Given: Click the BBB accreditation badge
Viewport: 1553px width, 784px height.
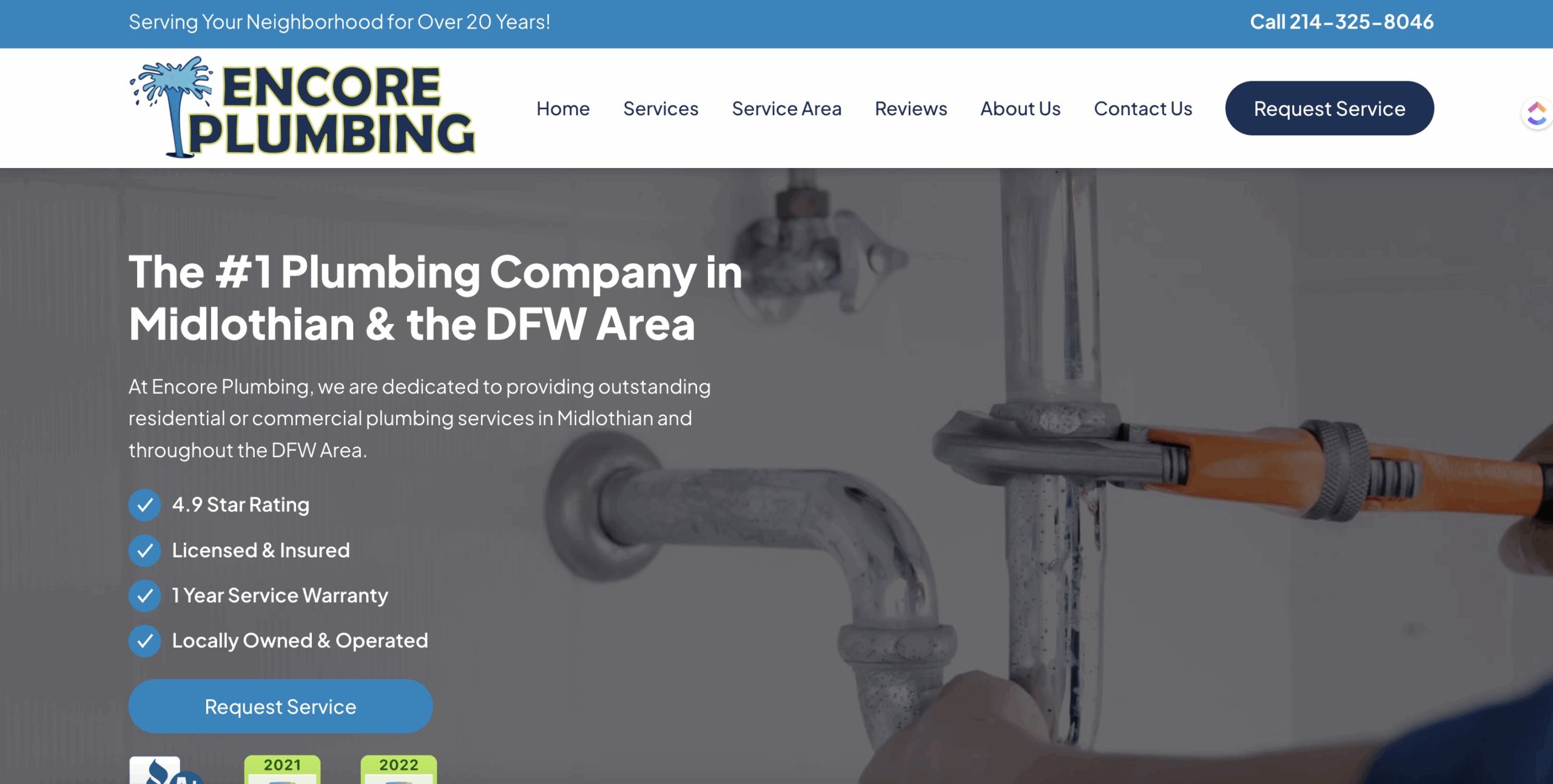Looking at the screenshot, I should point(165,770).
